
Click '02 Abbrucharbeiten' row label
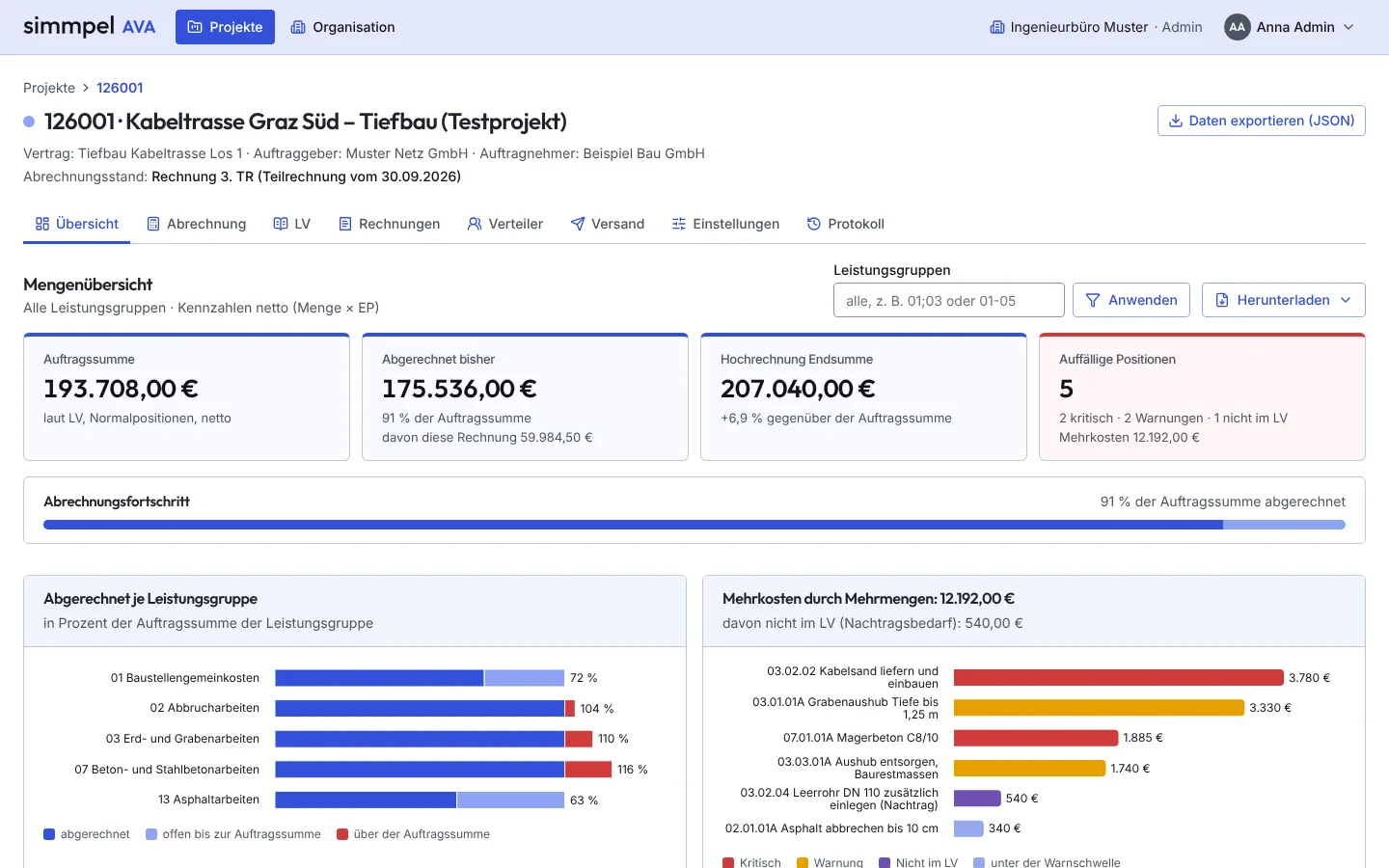pyautogui.click(x=204, y=708)
